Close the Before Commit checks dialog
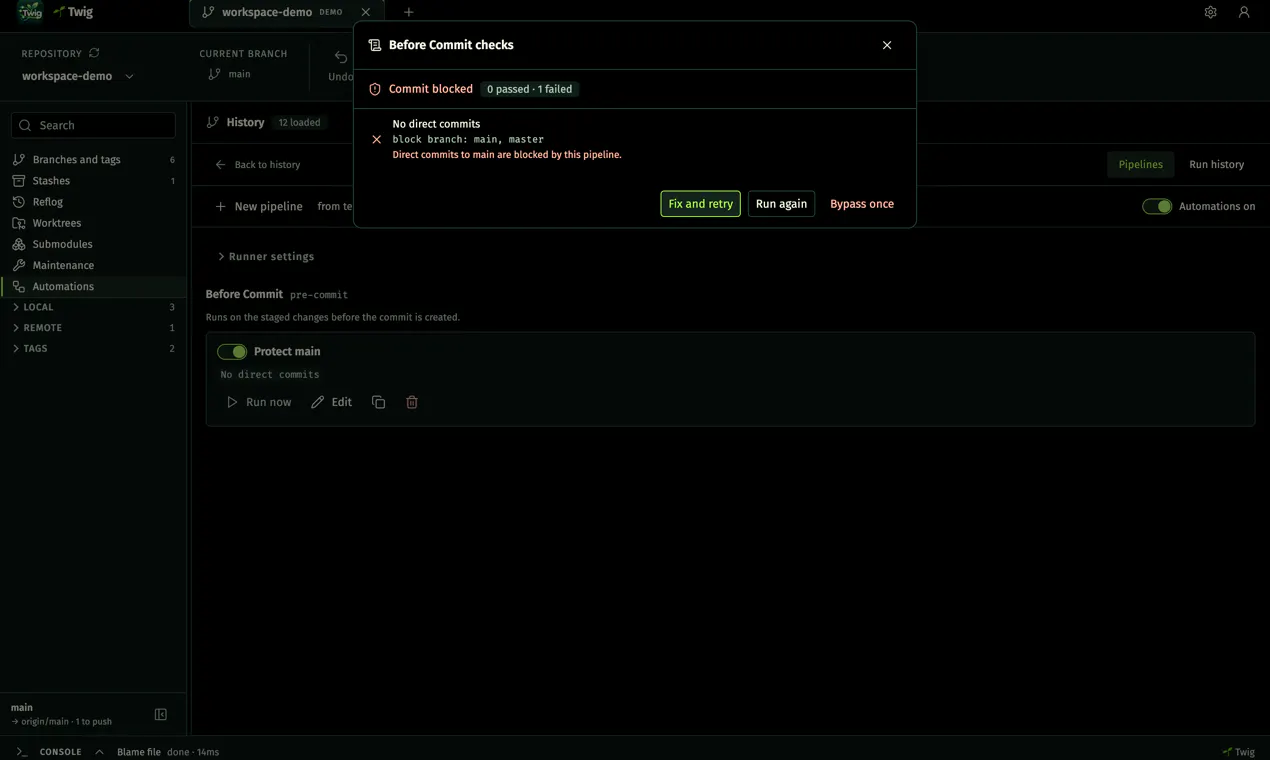 [887, 45]
